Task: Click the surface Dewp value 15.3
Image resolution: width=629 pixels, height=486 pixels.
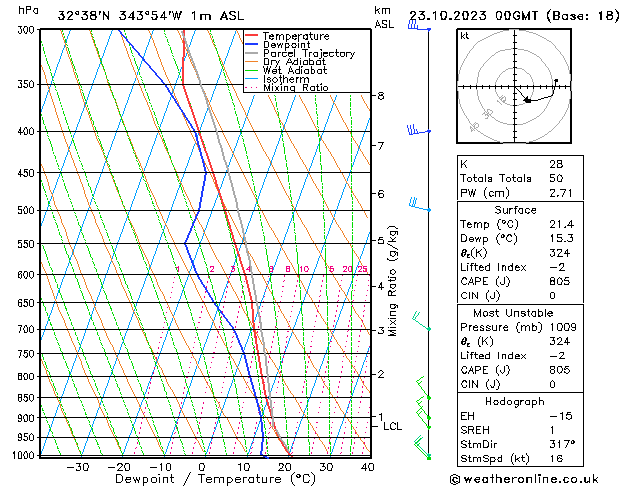Action: (x=562, y=239)
